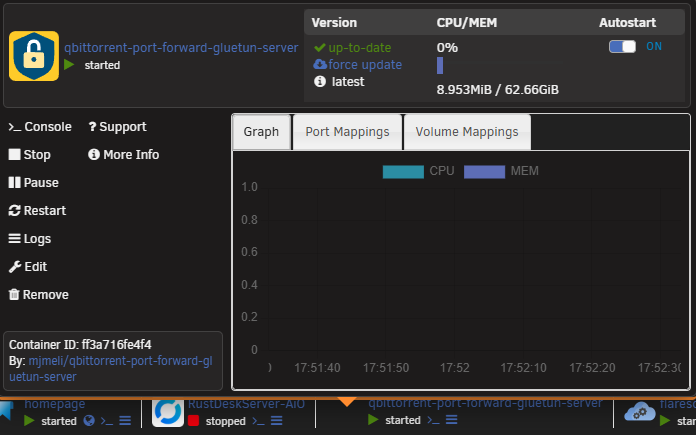Click the gluetun padlock shield container icon

click(34, 56)
